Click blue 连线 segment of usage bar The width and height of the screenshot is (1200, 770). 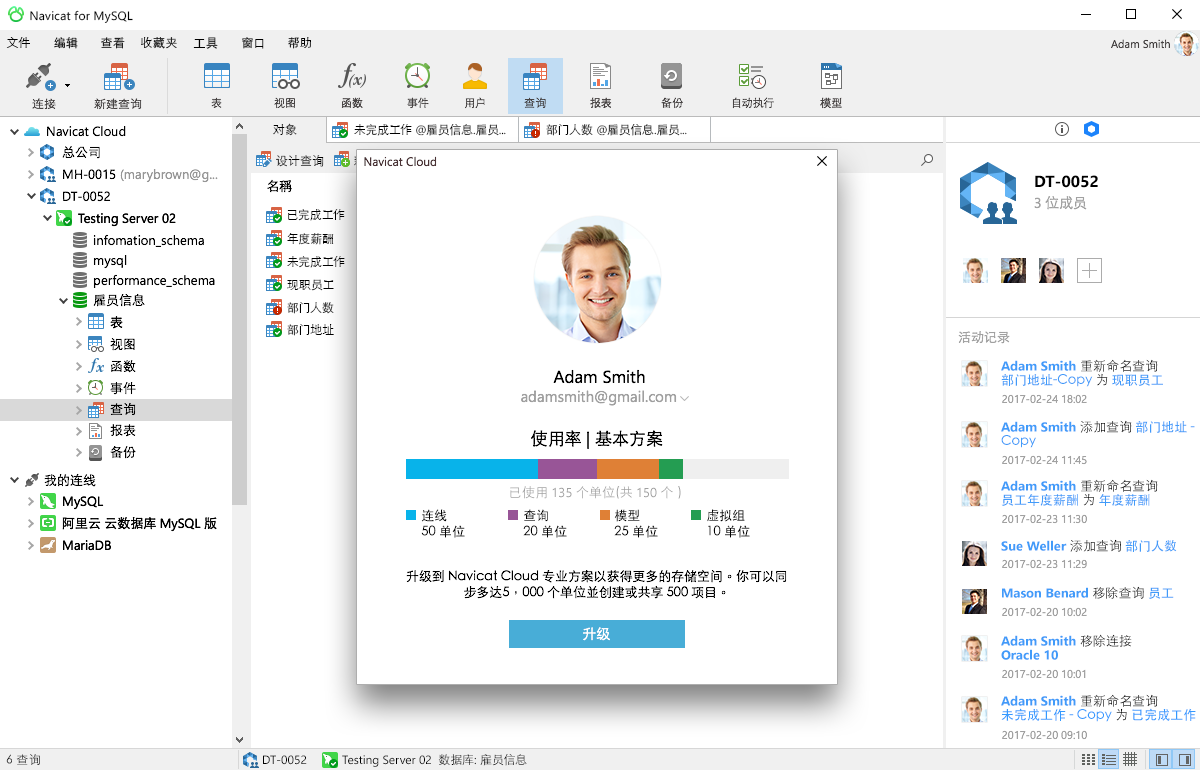coord(472,469)
